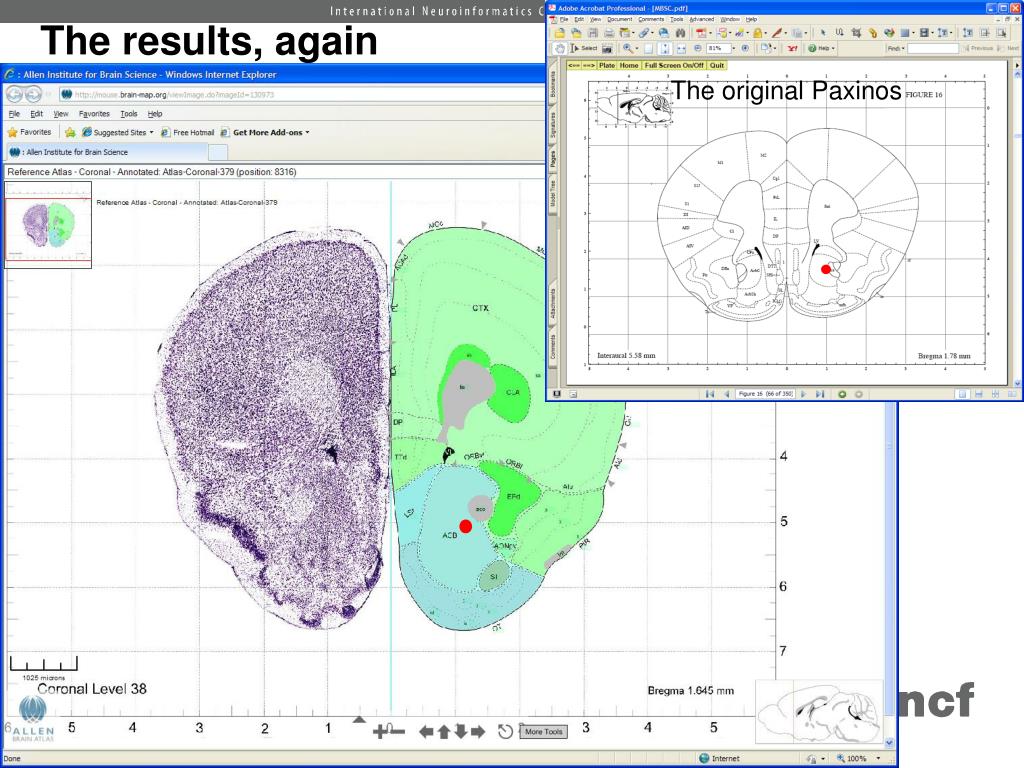Screen dimensions: 1024x768
Task: Click the Yahoo Y! toolbar icon in Acrobat
Action: click(791, 48)
